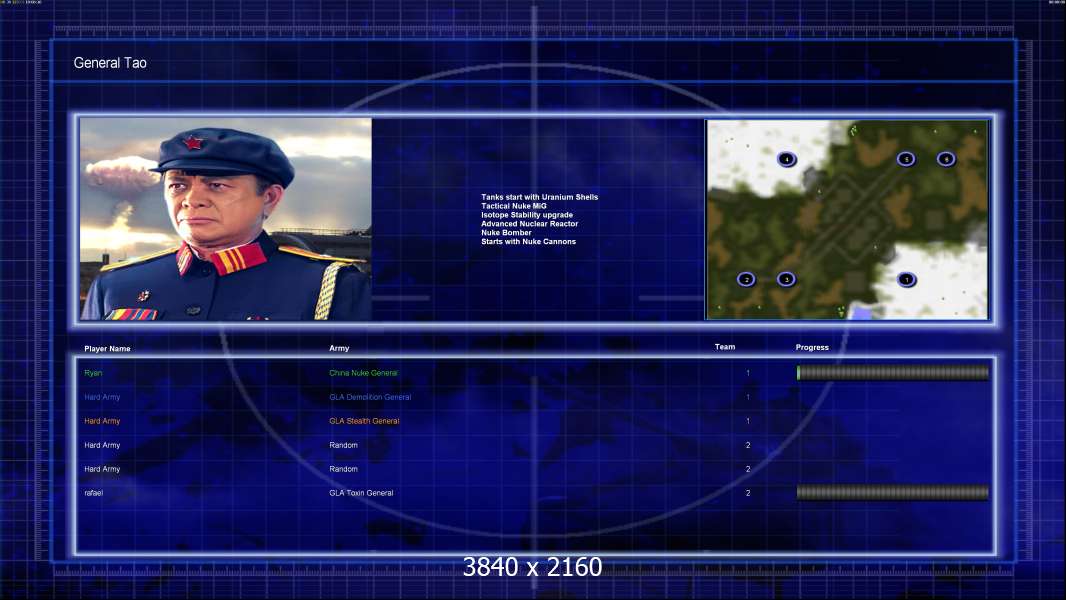Click the 'General Tao' title text
This screenshot has width=1066, height=600.
[110, 63]
